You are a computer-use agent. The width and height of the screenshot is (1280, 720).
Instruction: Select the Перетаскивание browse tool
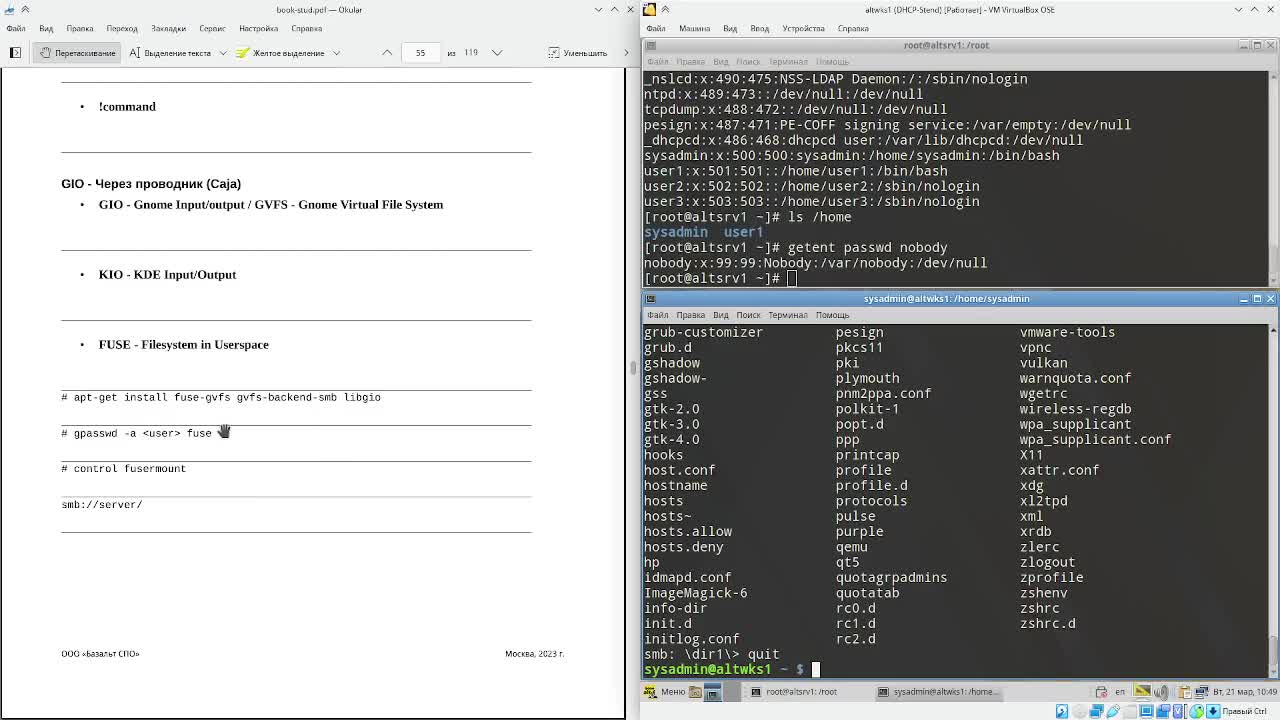coord(78,52)
